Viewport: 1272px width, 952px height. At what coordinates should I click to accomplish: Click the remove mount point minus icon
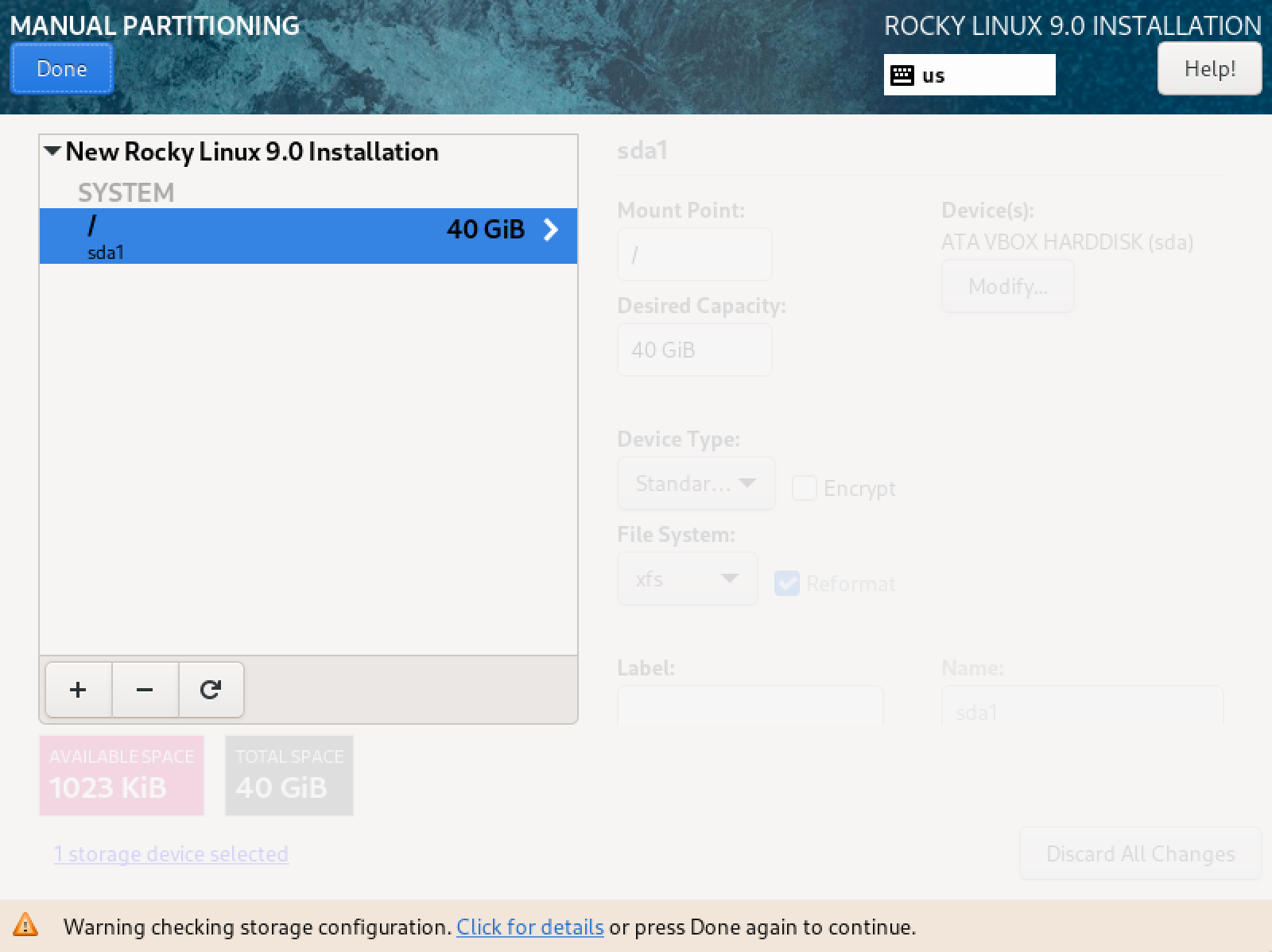click(145, 690)
